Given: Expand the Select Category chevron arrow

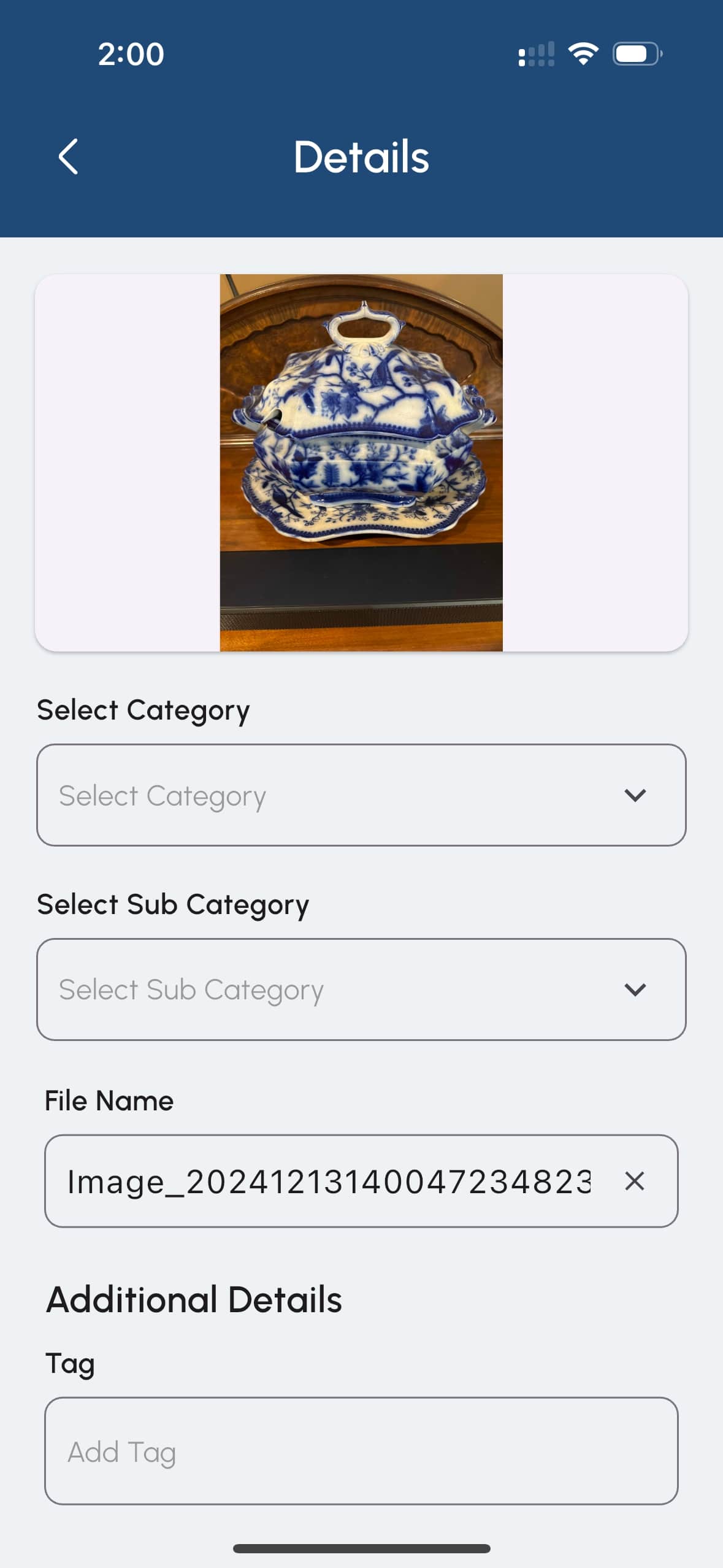Looking at the screenshot, I should pos(635,795).
